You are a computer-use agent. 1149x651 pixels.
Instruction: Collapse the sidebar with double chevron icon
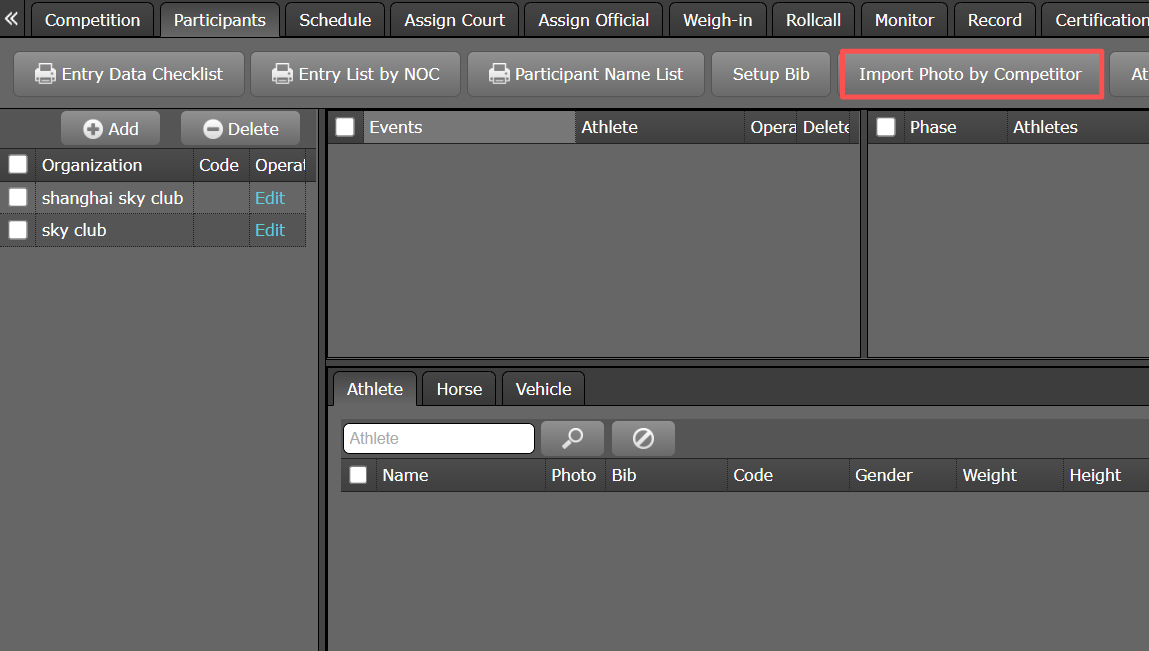[x=12, y=19]
